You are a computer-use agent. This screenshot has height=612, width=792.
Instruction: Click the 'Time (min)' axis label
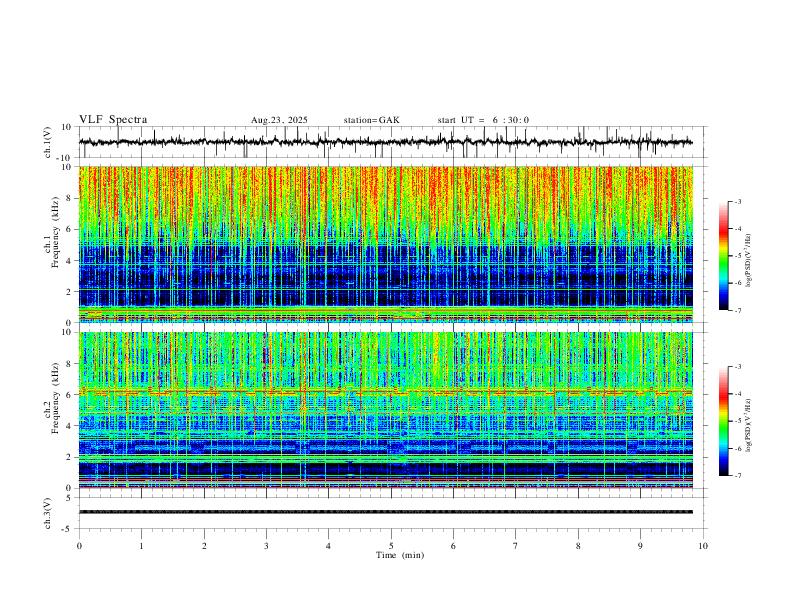click(400, 555)
